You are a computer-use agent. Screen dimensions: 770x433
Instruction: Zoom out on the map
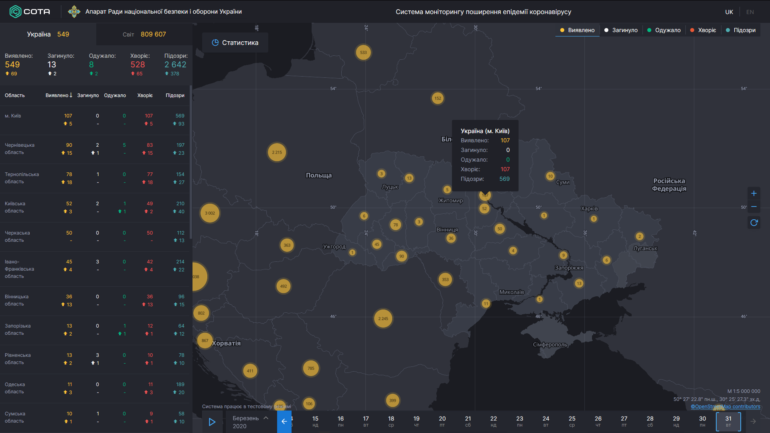[x=753, y=207]
